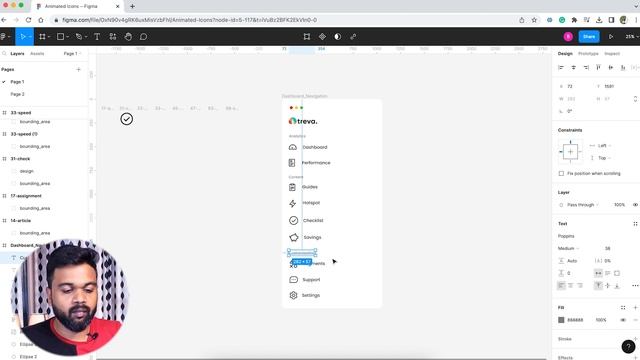The width and height of the screenshot is (640, 360).
Task: Select the Text tool
Action: coord(97,37)
